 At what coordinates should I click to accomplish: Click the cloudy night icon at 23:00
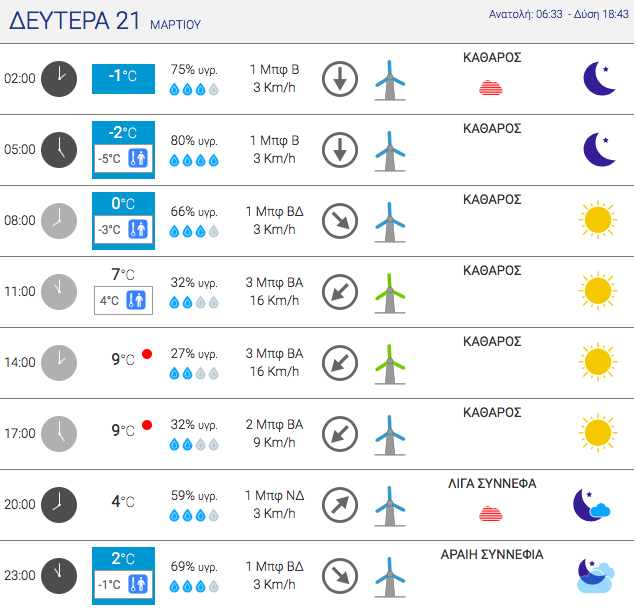(596, 576)
